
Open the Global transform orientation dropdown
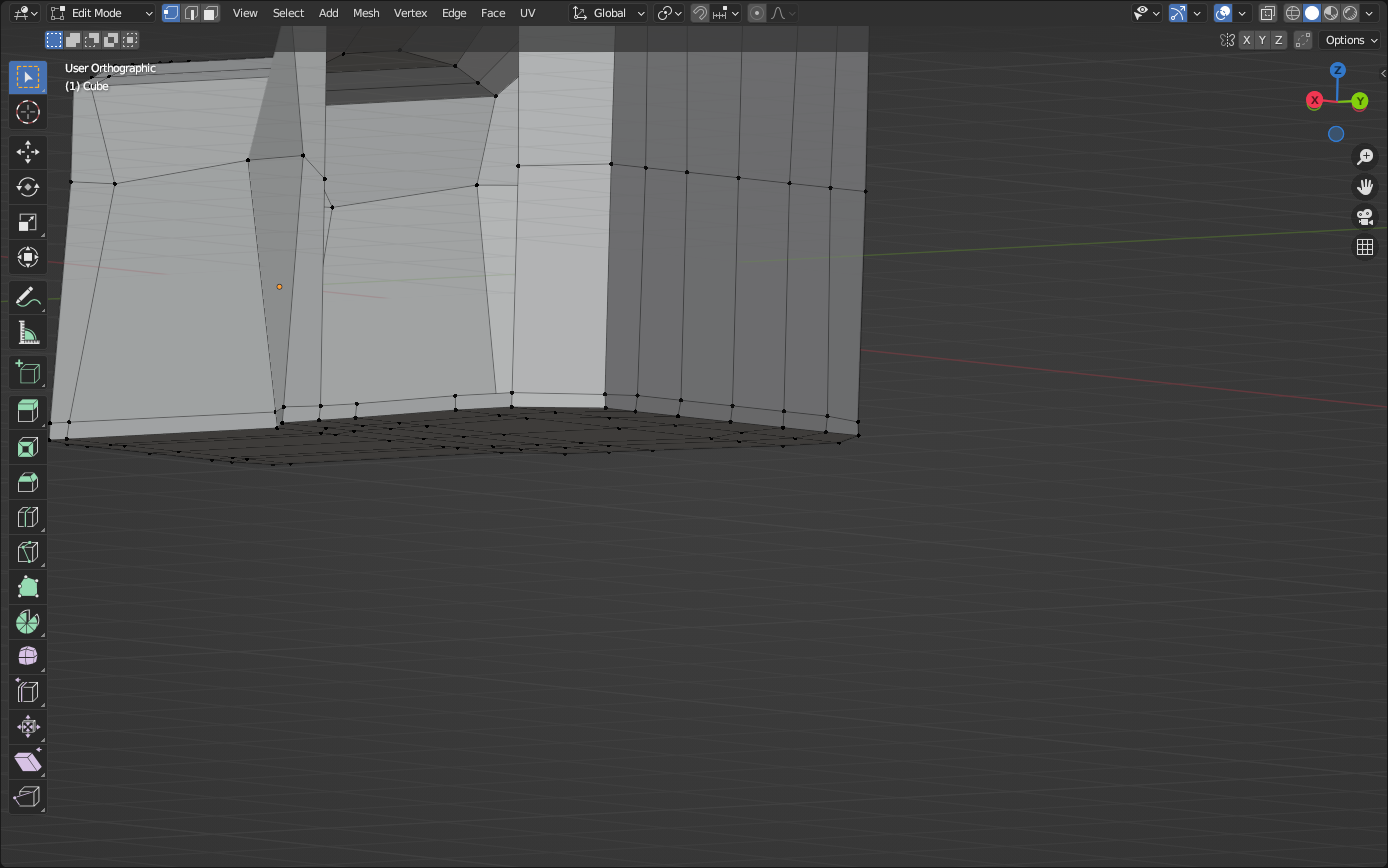point(608,13)
